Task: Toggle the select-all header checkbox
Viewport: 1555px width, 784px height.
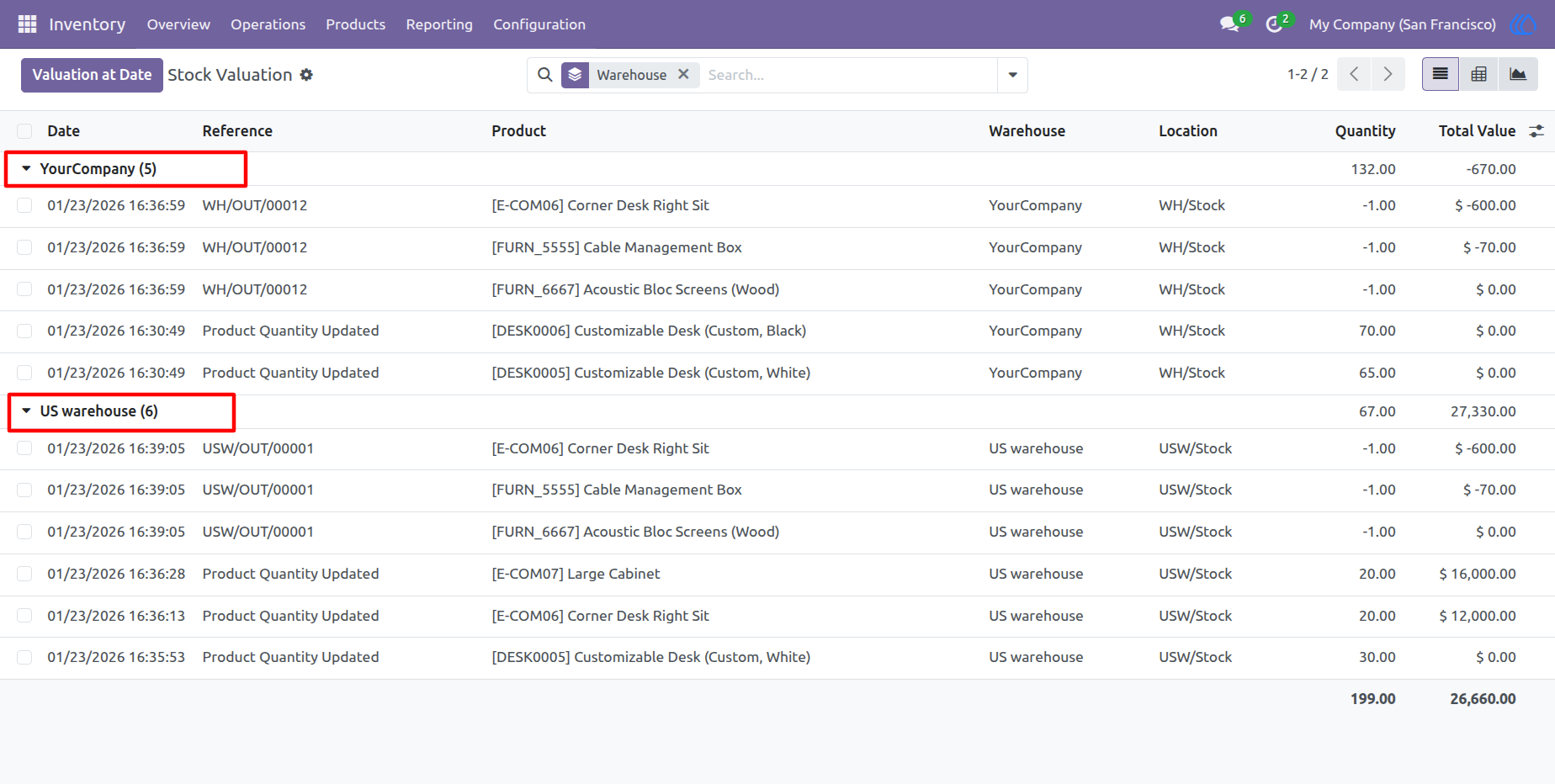Action: 24,131
